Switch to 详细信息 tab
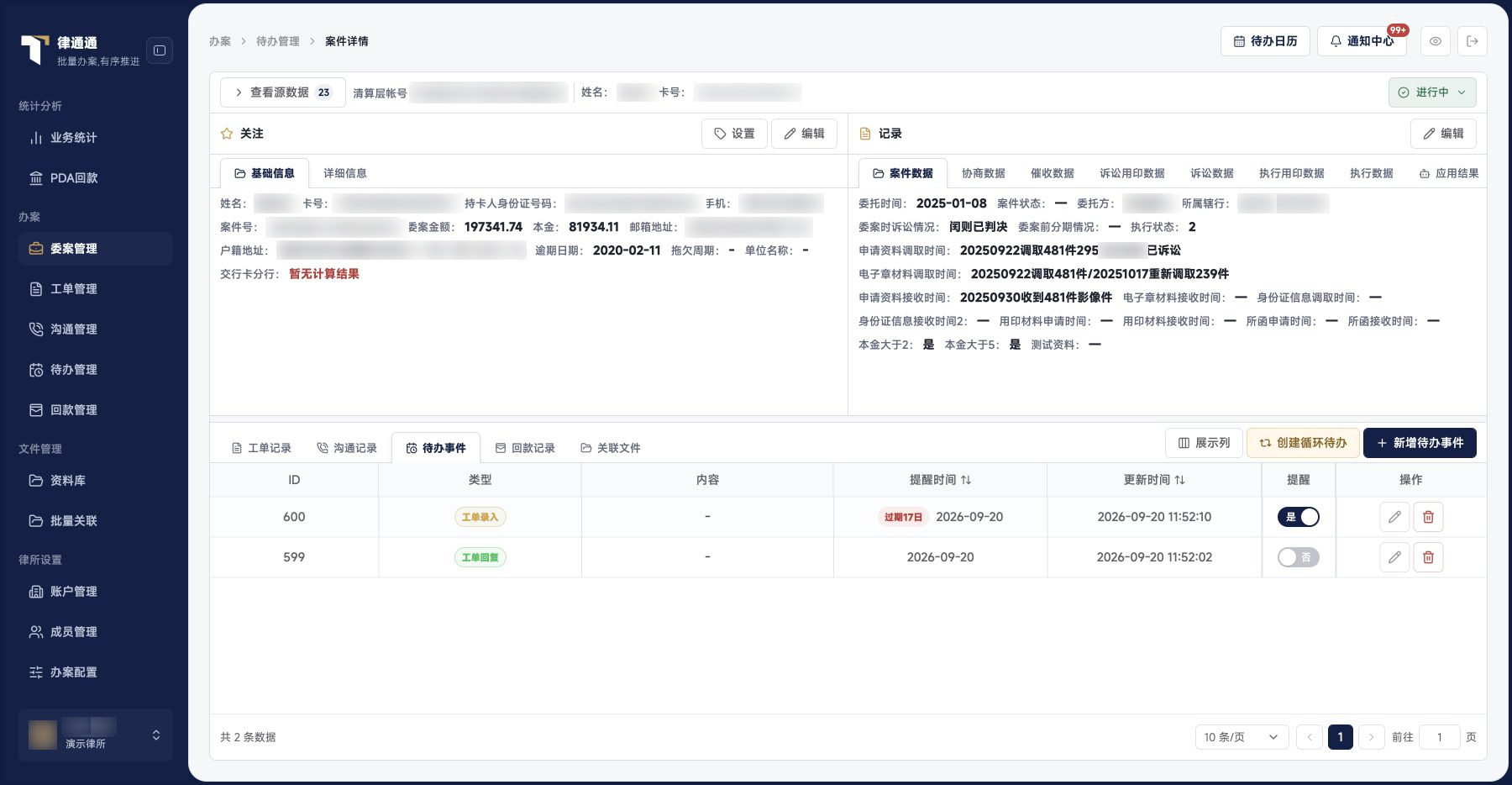The height and width of the screenshot is (785, 1512). click(x=345, y=173)
